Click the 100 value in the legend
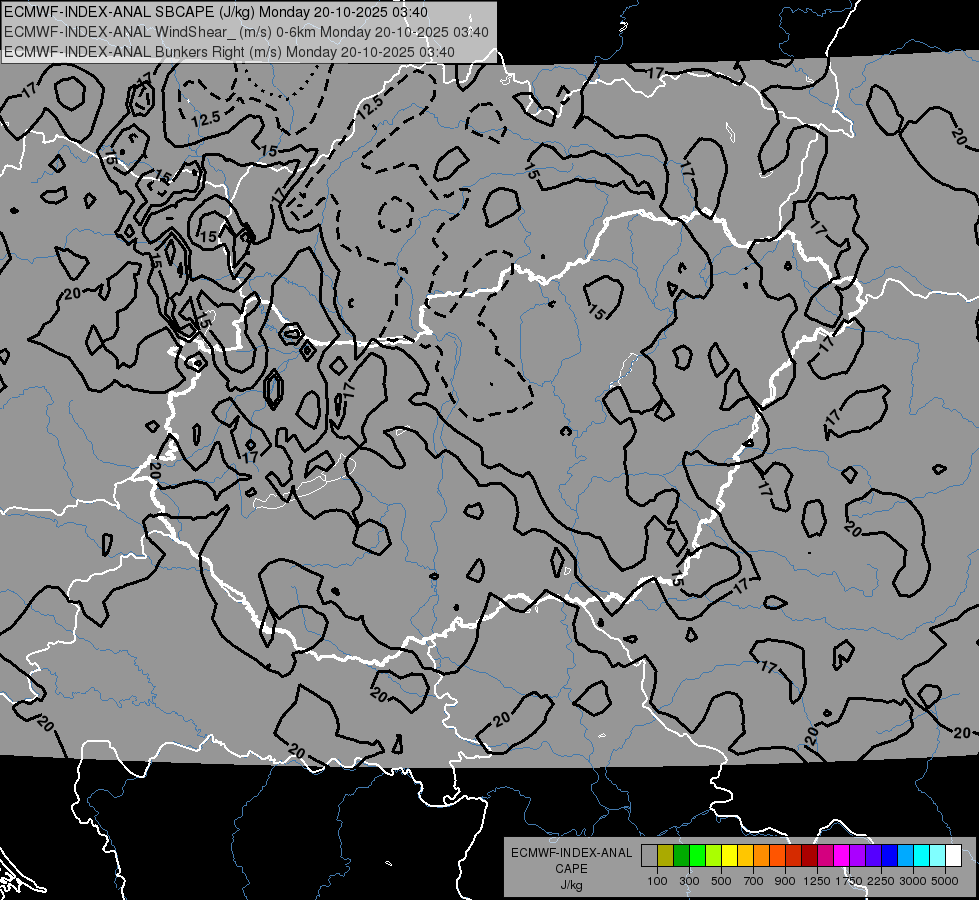Image resolution: width=979 pixels, height=900 pixels. pos(657,881)
